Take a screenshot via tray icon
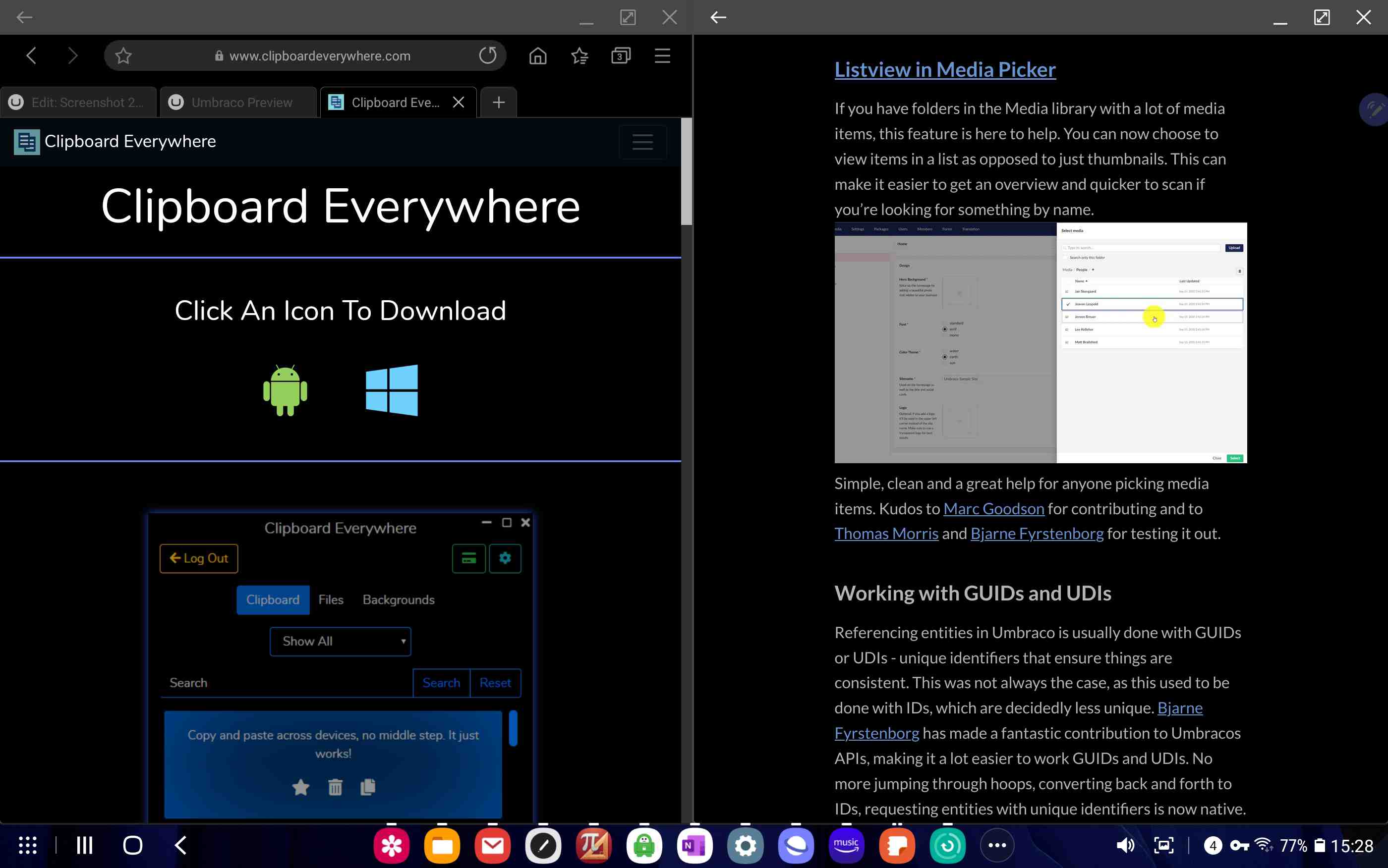The height and width of the screenshot is (868, 1388). pyautogui.click(x=1163, y=845)
